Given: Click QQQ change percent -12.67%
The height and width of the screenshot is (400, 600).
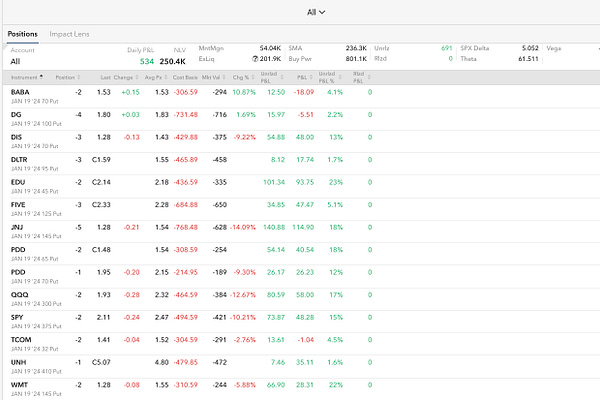Looking at the screenshot, I should click(x=243, y=295).
